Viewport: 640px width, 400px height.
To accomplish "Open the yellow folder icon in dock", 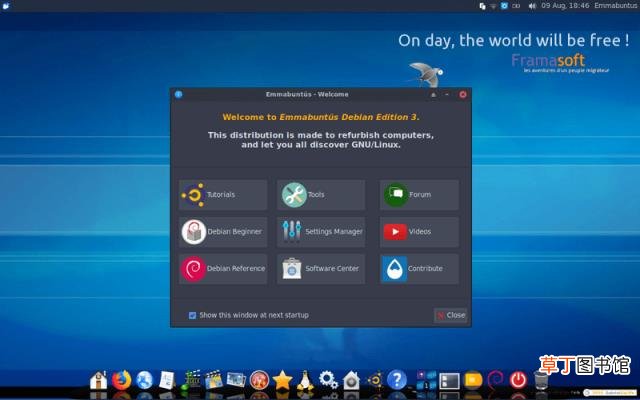I will (473, 380).
